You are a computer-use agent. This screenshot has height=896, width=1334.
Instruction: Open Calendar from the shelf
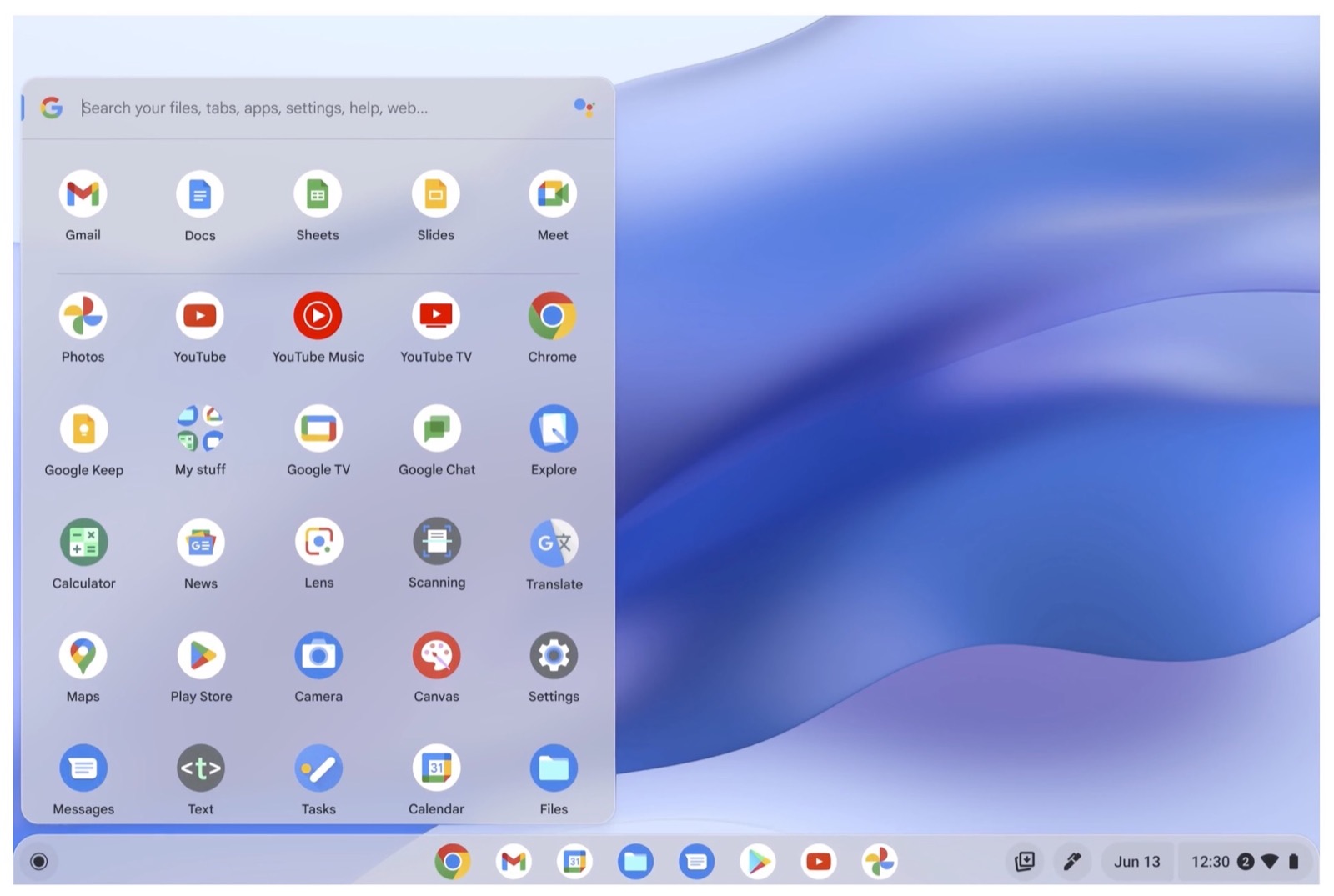click(574, 861)
